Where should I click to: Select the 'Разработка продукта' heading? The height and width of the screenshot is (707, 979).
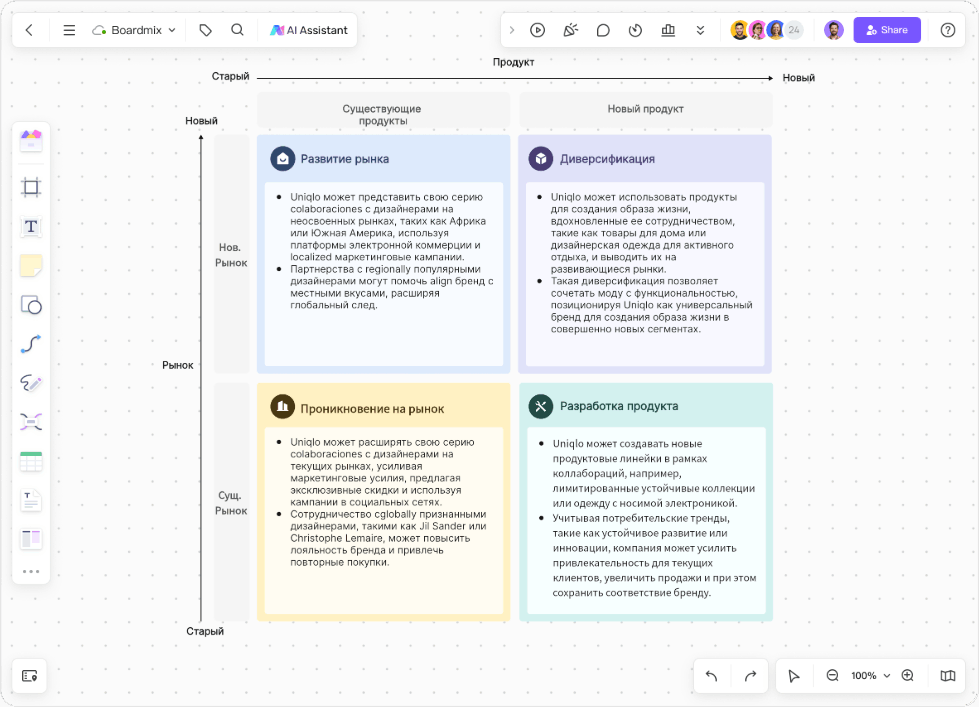[619, 406]
